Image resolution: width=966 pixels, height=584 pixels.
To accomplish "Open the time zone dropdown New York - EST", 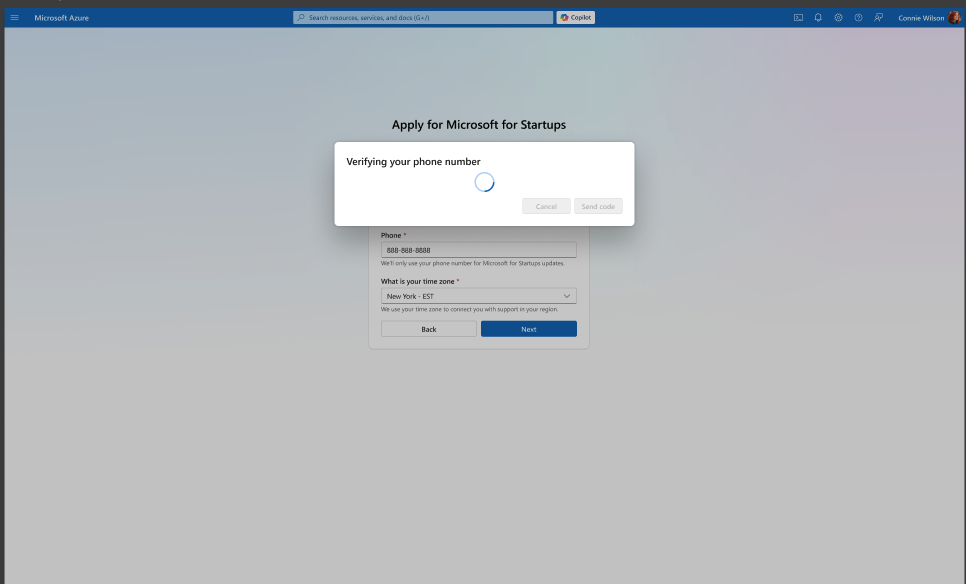I will [479, 296].
